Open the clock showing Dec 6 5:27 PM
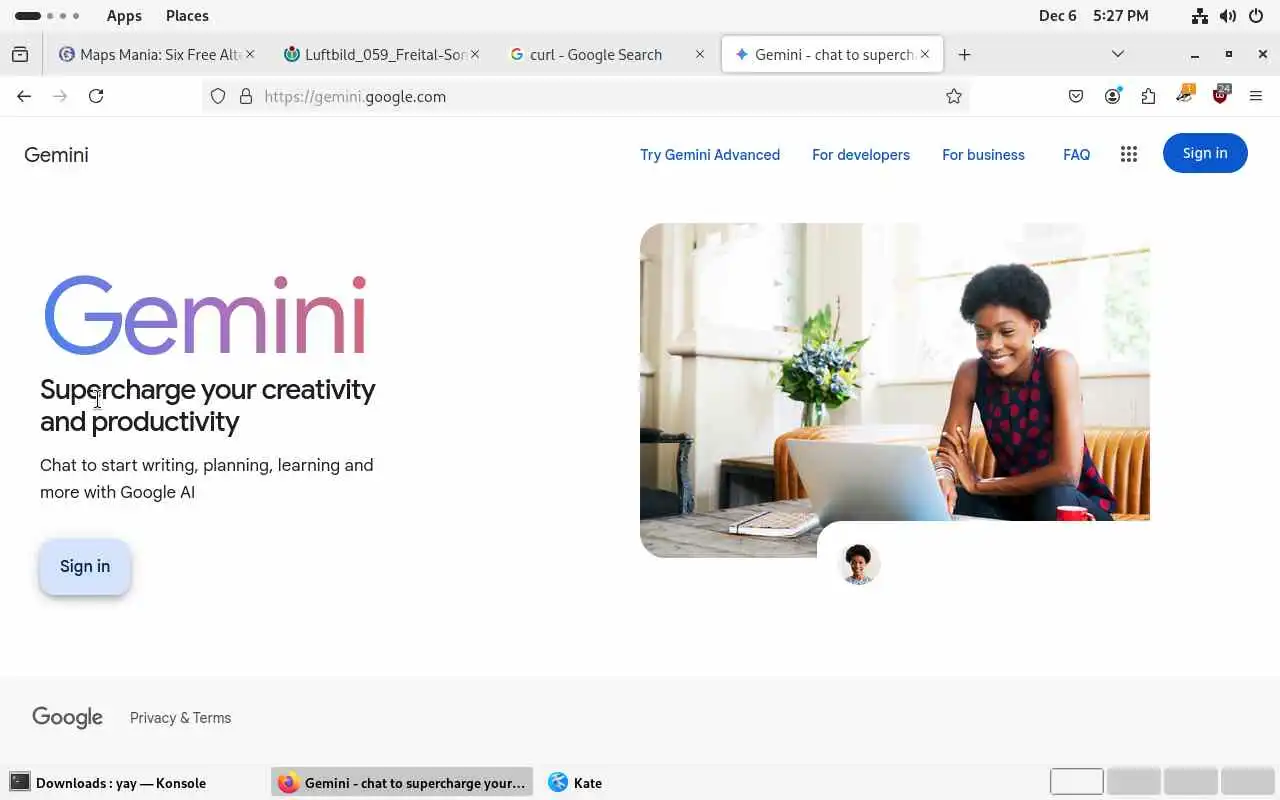1280x800 pixels. [1093, 16]
